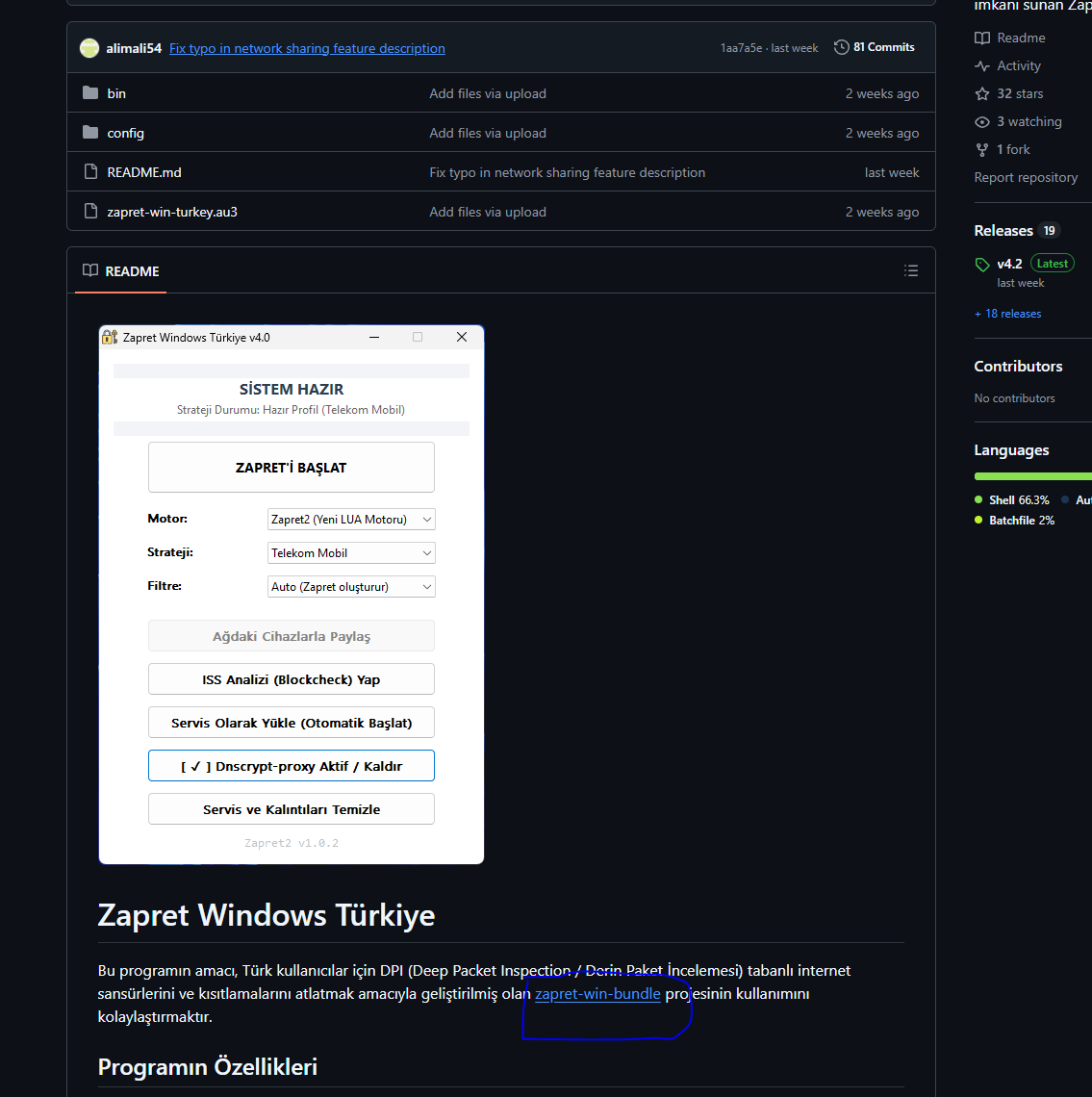Follow the zapret-win-bundle link

click(597, 993)
